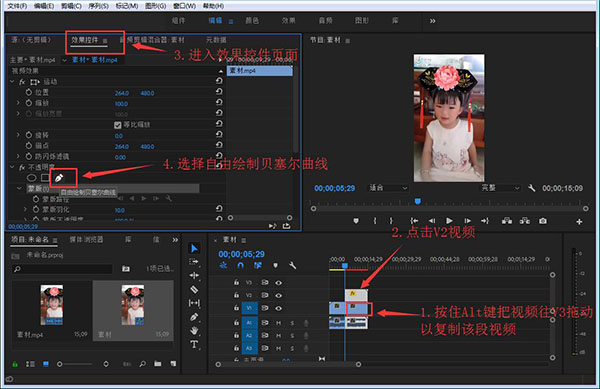Image resolution: width=600 pixels, height=389 pixels.
Task: Open the File menu
Action: pyautogui.click(x=17, y=6)
